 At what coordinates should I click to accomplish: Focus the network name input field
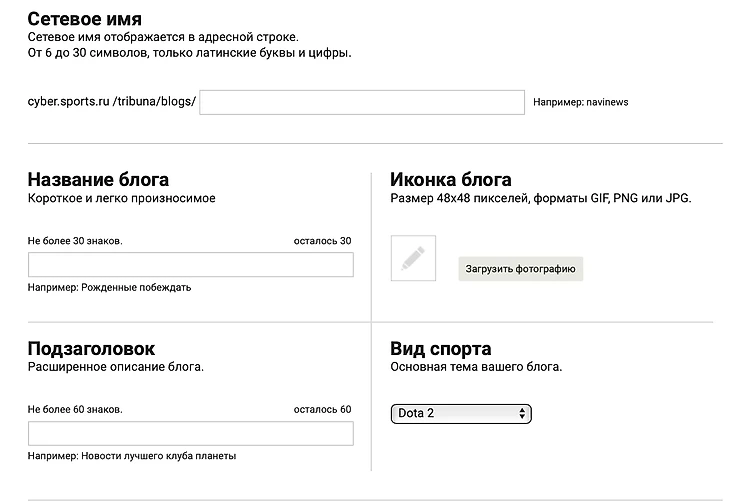click(361, 102)
